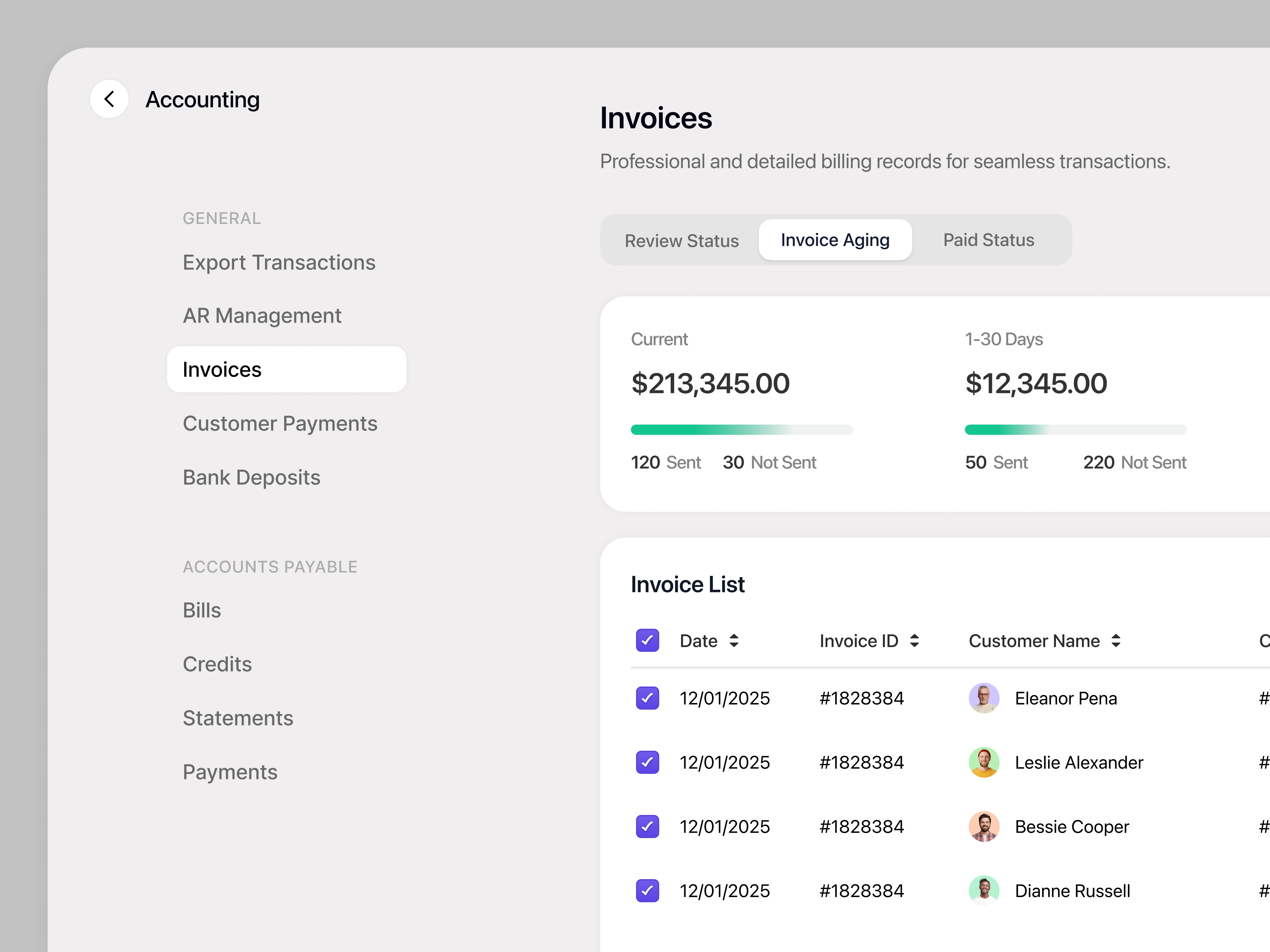The width and height of the screenshot is (1270, 952).
Task: Deselect the checkbox on Bessie Cooper's row
Action: (x=647, y=826)
